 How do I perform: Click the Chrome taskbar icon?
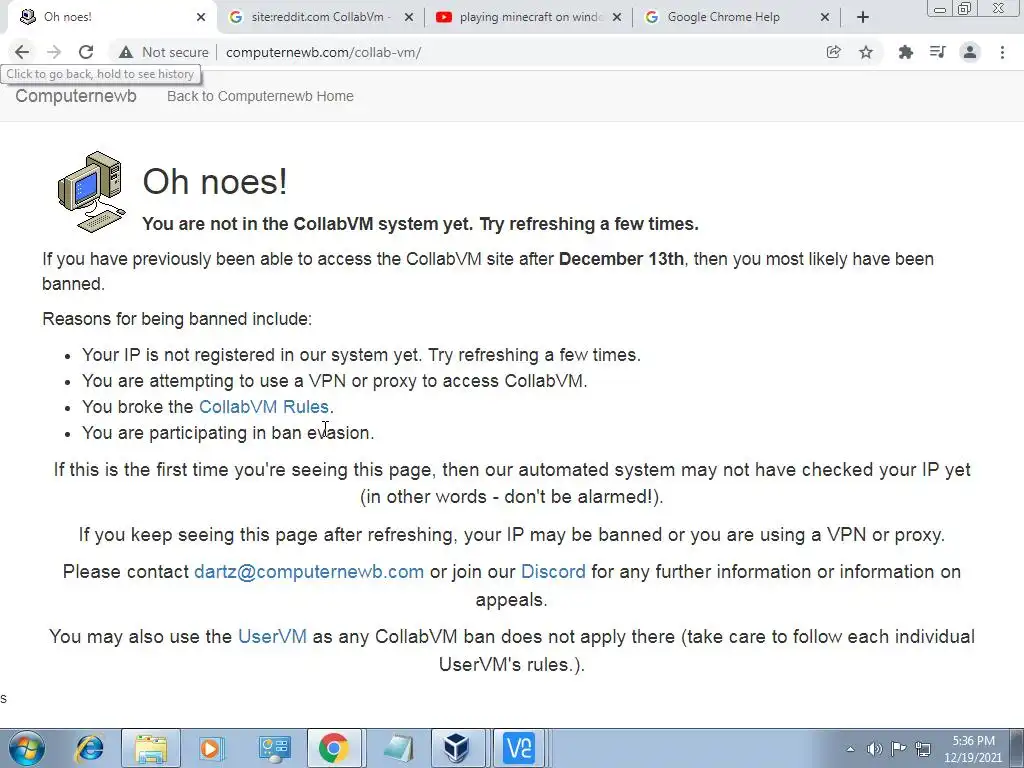point(334,748)
